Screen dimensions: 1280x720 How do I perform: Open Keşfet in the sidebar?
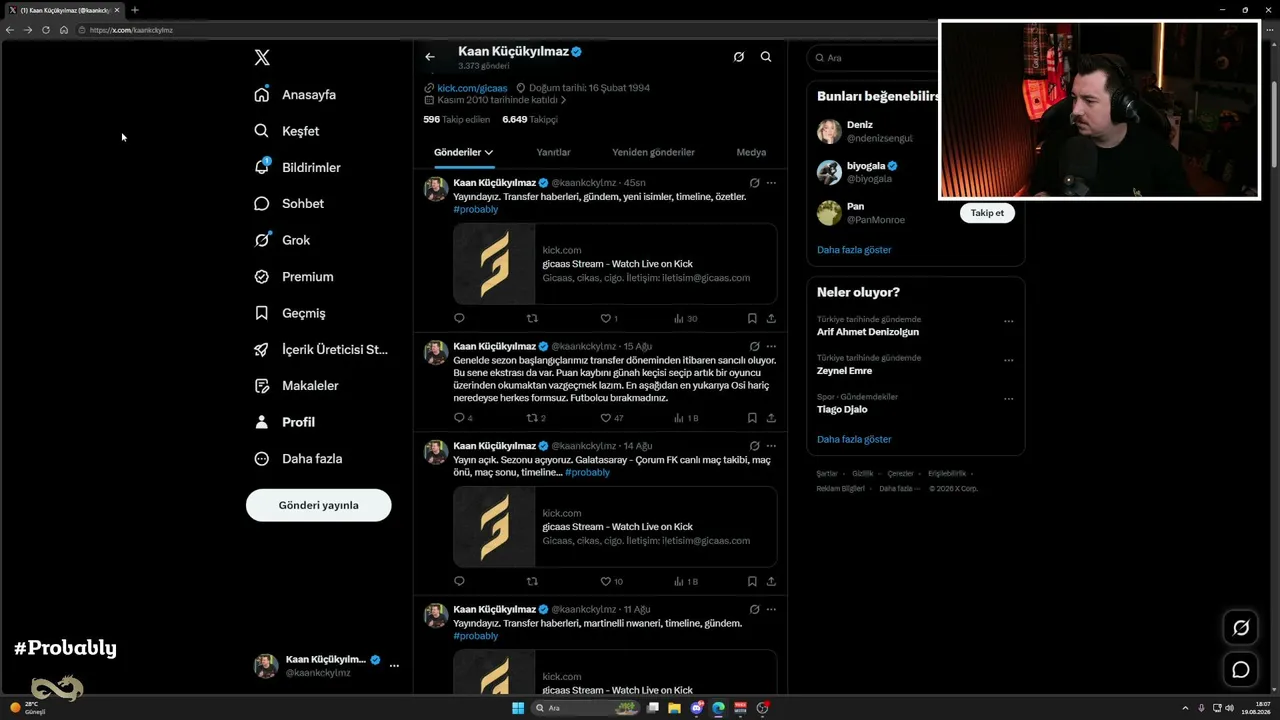[x=287, y=131]
